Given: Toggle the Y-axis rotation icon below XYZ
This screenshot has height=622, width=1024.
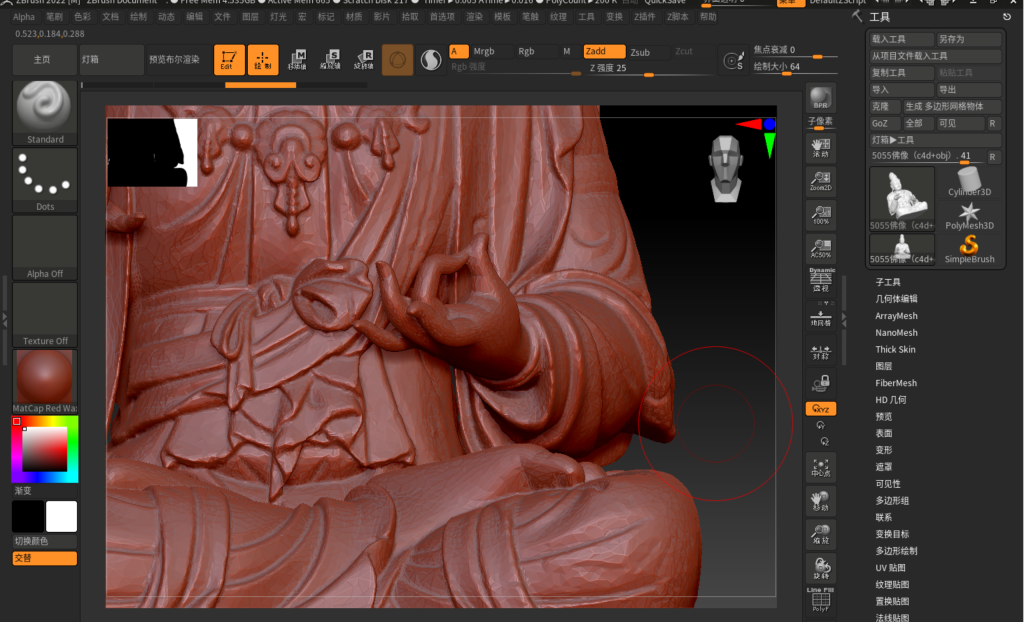Looking at the screenshot, I should [x=820, y=425].
